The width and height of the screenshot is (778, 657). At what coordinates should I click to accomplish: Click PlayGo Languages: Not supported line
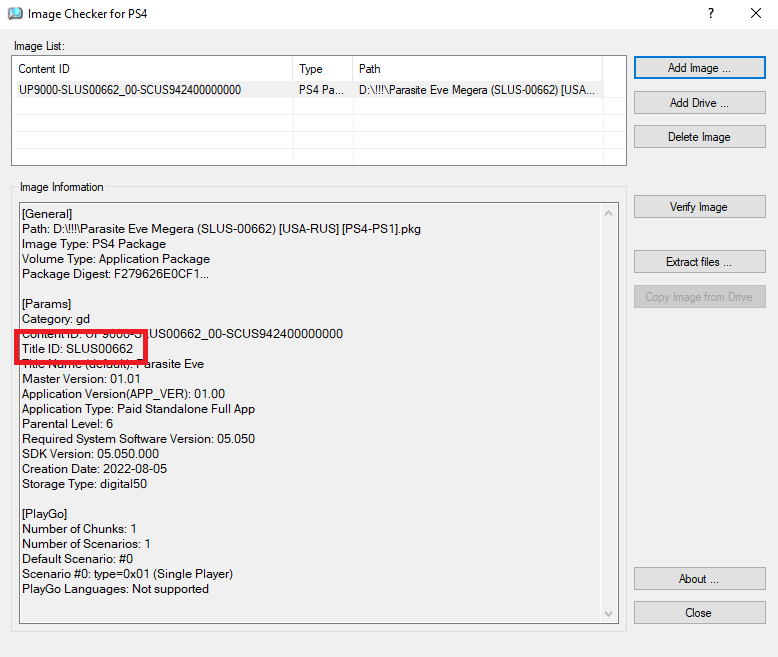tap(115, 589)
